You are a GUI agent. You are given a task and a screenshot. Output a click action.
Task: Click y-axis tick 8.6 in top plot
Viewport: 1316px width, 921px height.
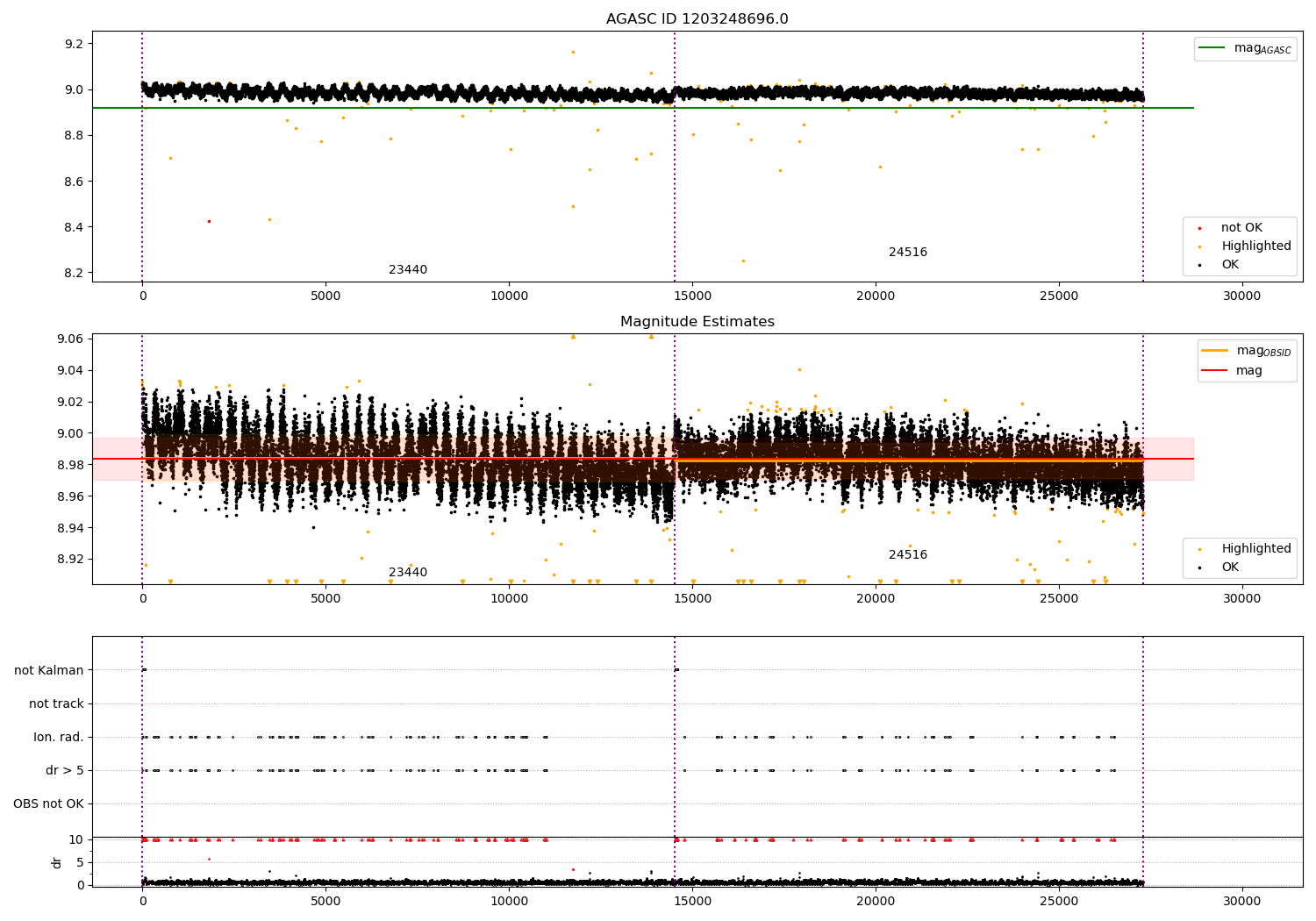point(74,182)
